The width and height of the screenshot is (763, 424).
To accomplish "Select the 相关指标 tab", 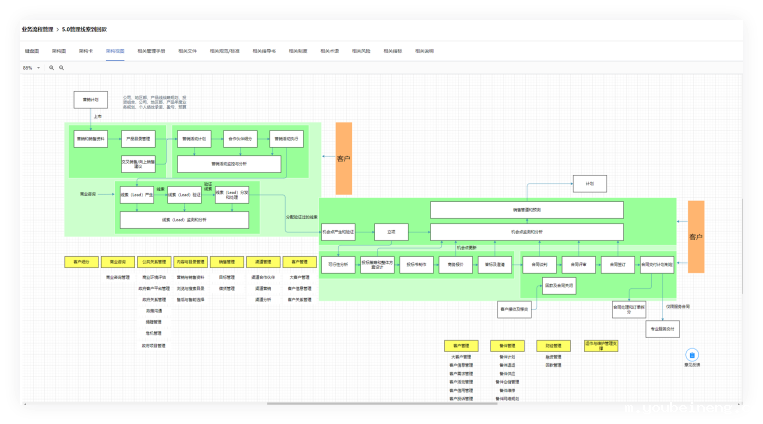I will tap(391, 49).
